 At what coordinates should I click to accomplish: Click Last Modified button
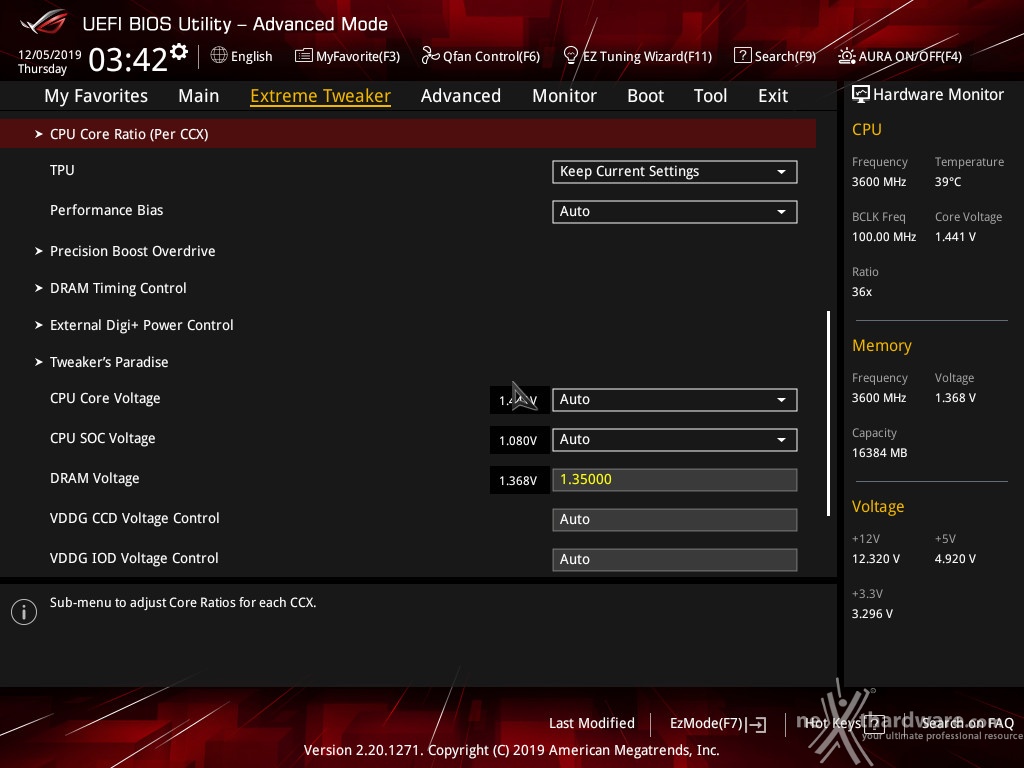[x=592, y=723]
